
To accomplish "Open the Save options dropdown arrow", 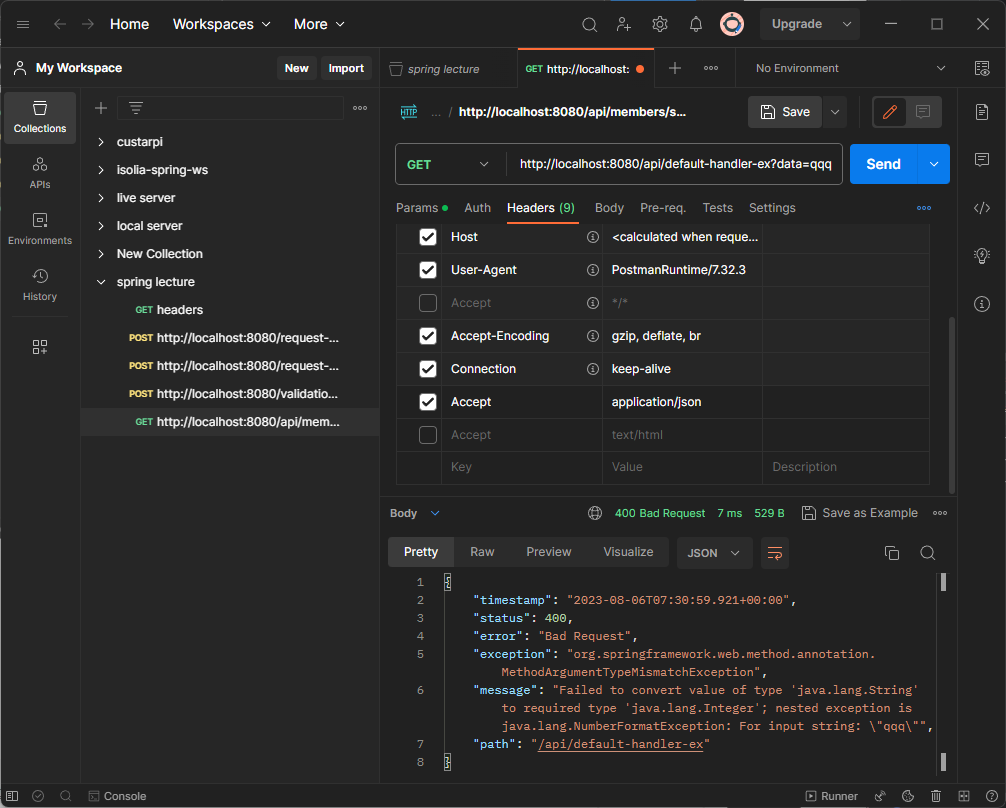I will click(835, 112).
